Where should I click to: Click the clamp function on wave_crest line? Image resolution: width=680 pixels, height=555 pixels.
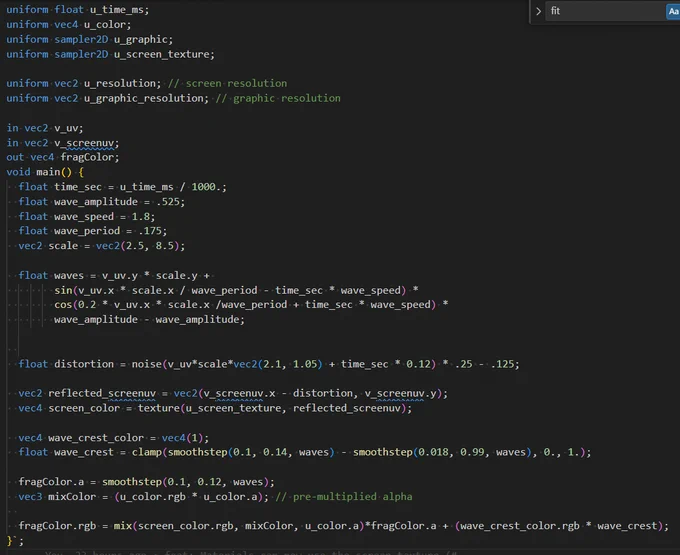click(x=147, y=452)
